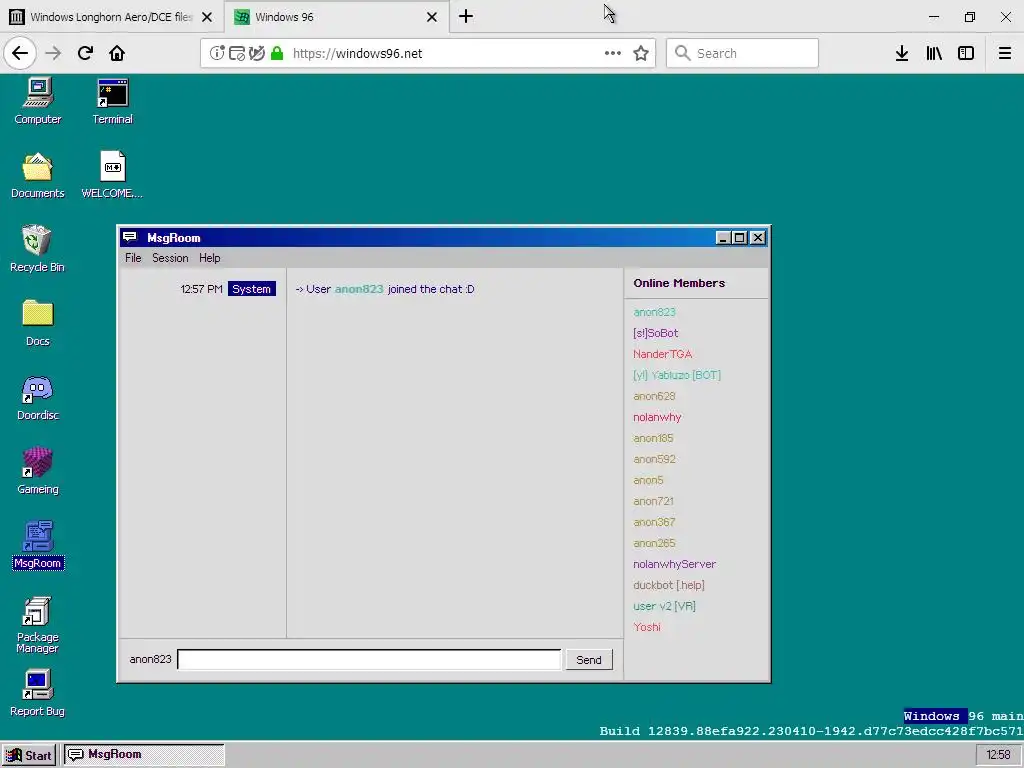
Task: Click the anon823 username in join message
Action: point(359,289)
